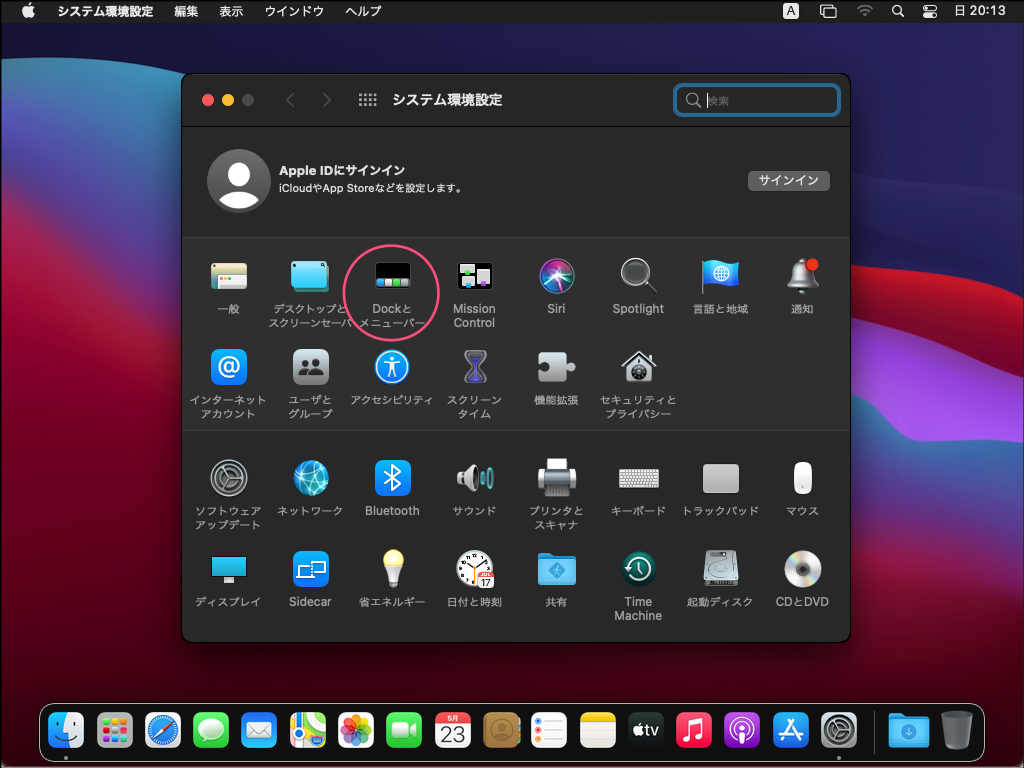Open Dockとメニューバー preferences
The height and width of the screenshot is (768, 1024).
pyautogui.click(x=392, y=276)
